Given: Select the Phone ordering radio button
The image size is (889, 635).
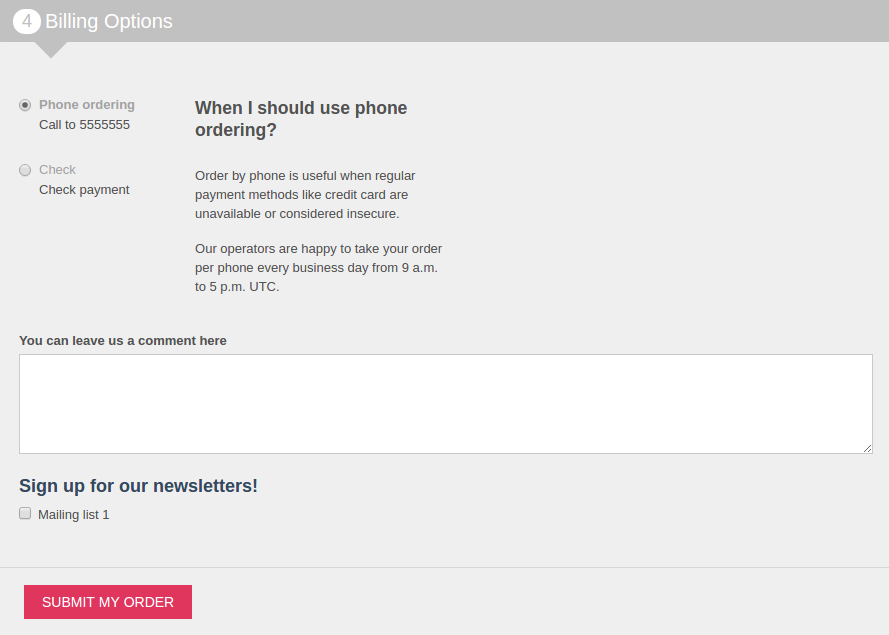Looking at the screenshot, I should point(25,105).
